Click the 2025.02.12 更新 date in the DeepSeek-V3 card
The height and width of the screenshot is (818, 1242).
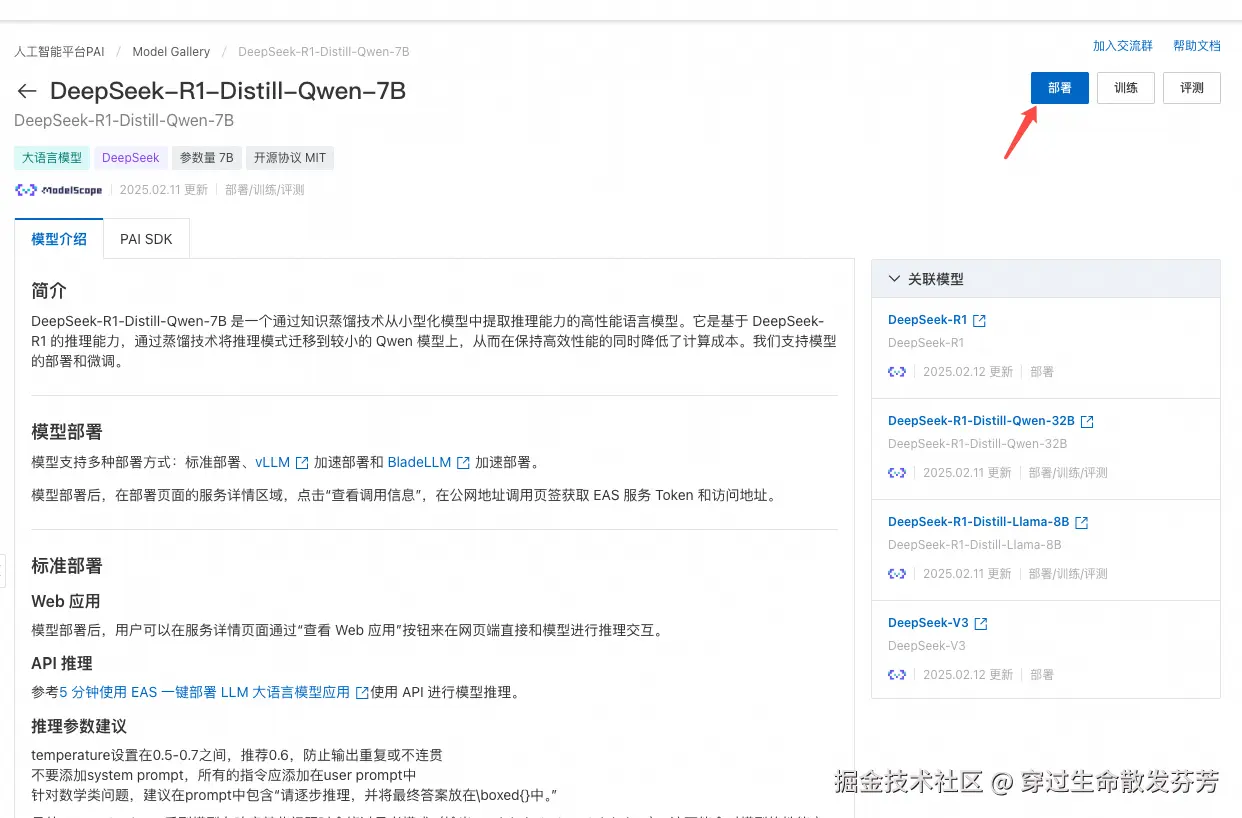[x=968, y=675]
